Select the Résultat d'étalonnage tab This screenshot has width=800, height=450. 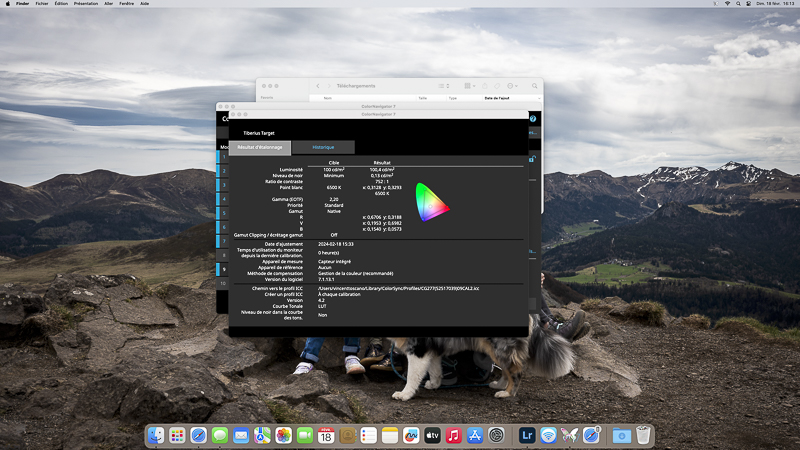pos(259,147)
